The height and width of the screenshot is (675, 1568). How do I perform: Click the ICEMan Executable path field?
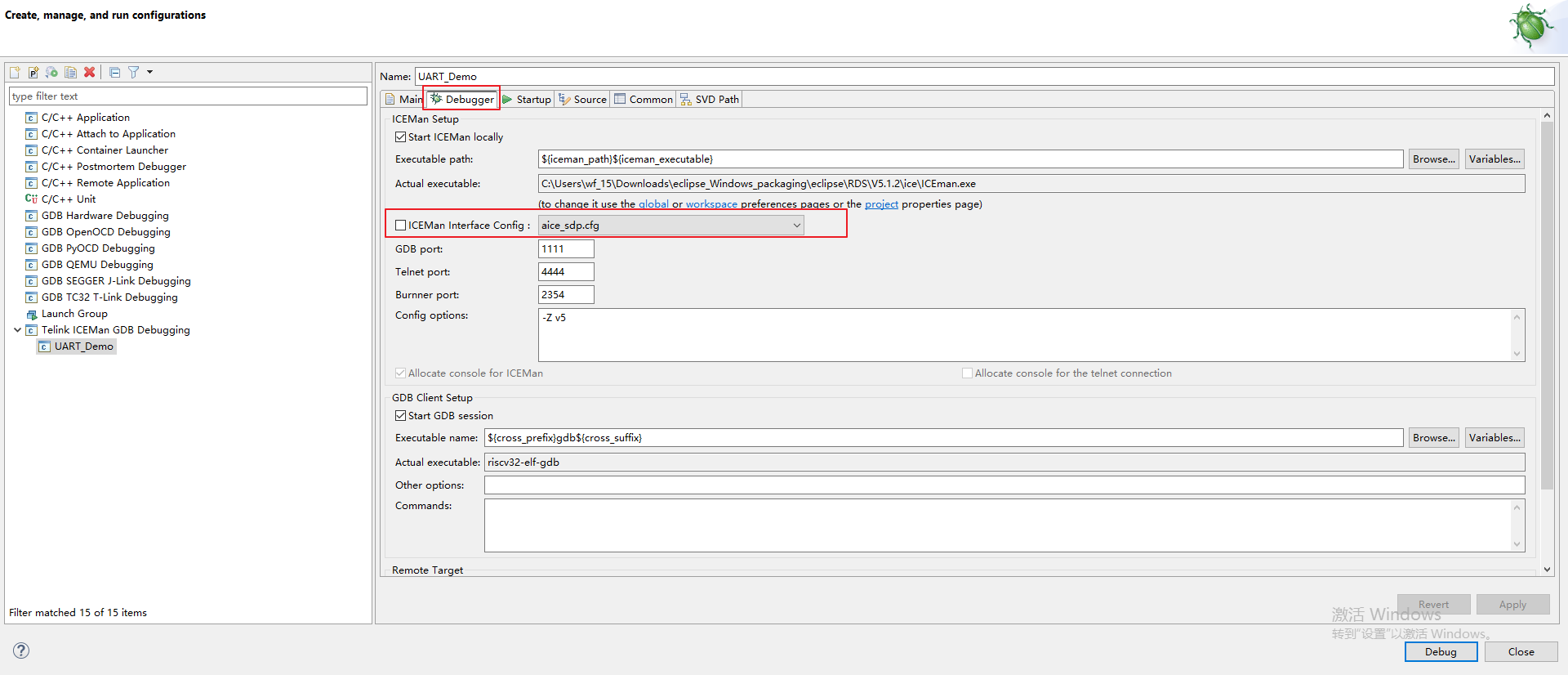[970, 159]
